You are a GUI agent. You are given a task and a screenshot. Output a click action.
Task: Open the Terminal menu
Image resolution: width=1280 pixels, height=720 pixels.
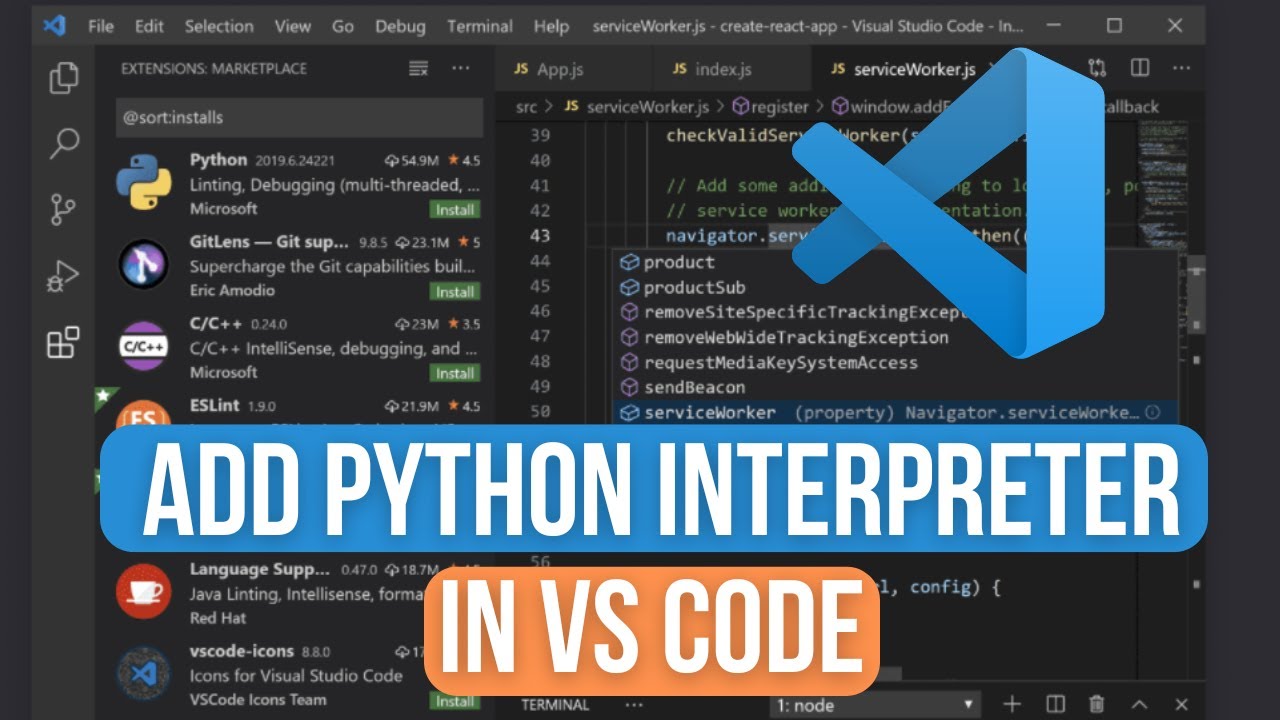coord(480,26)
